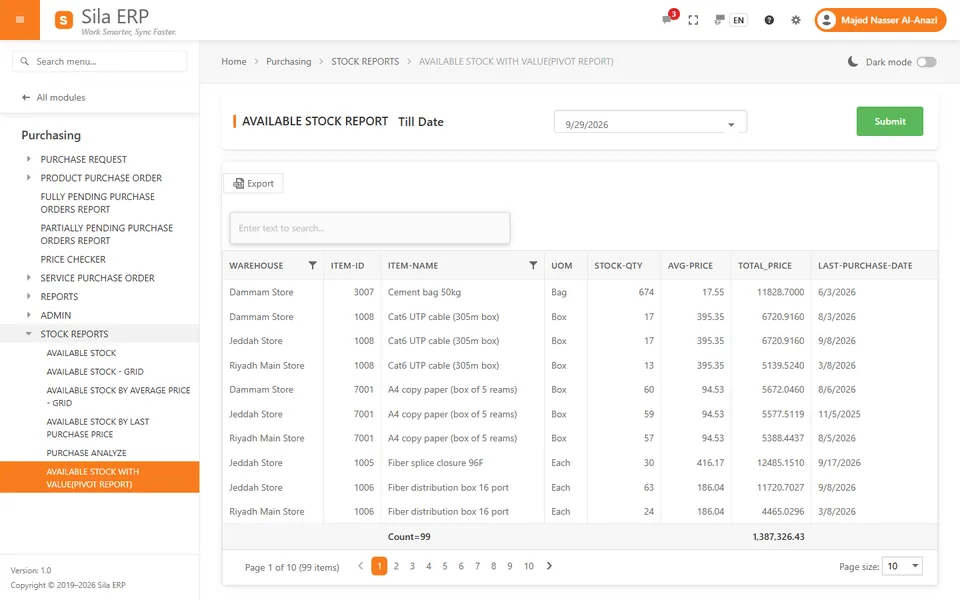Click the user avatar for Majed Nasser Al-Anazi
Viewport: 960px width, 600px height.
(826, 20)
